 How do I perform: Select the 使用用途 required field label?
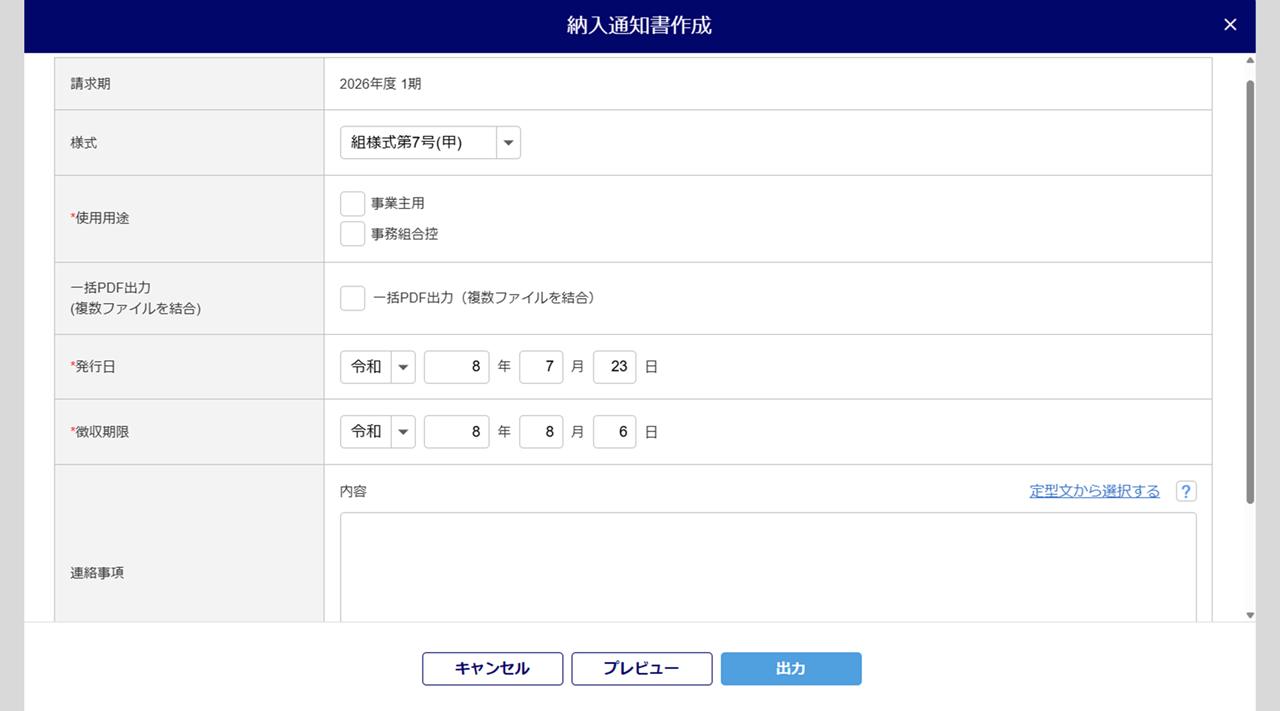100,218
